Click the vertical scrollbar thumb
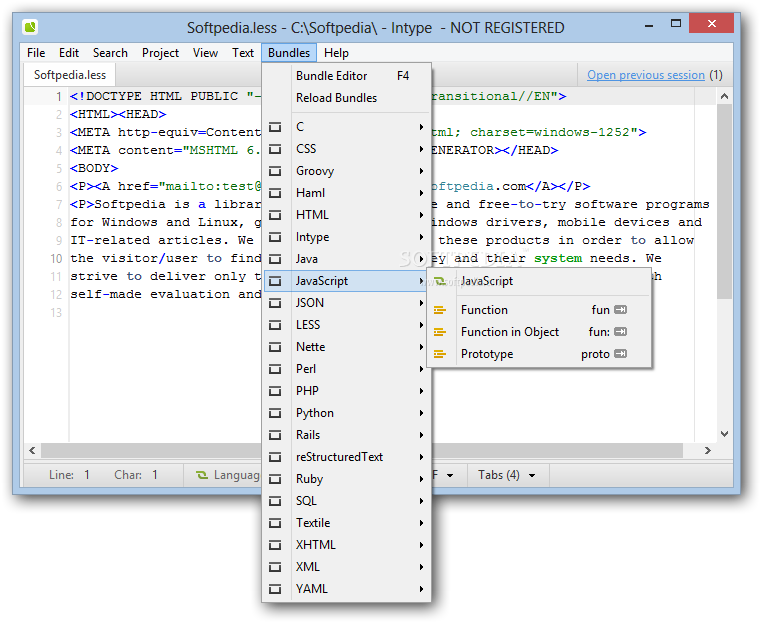Viewport: 761px width, 623px height. pyautogui.click(x=725, y=201)
